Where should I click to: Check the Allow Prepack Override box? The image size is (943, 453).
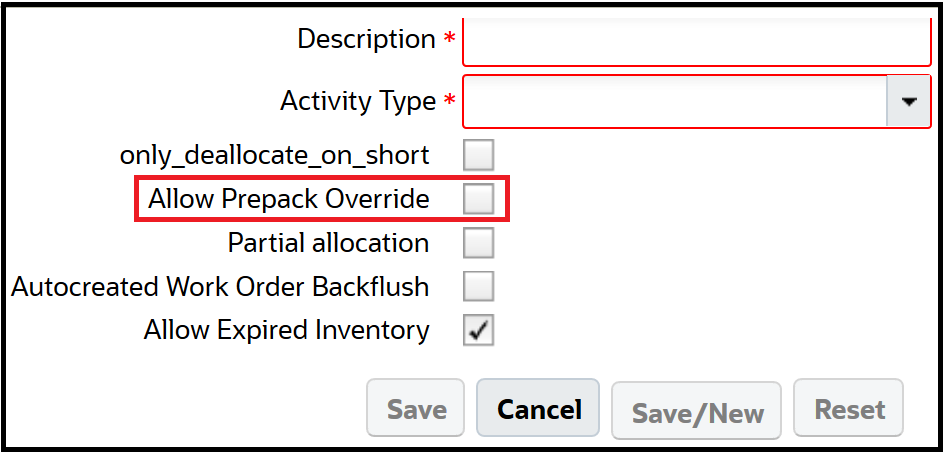click(478, 199)
